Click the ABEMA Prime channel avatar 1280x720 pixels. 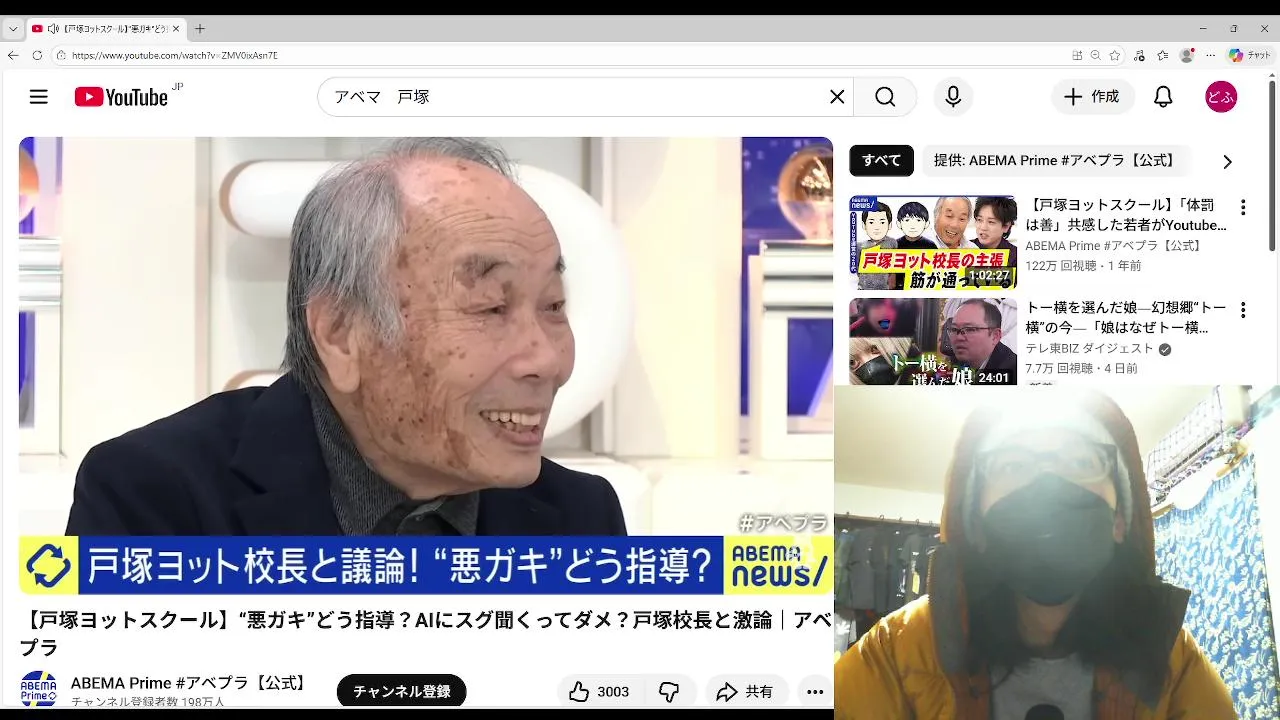(x=39, y=690)
